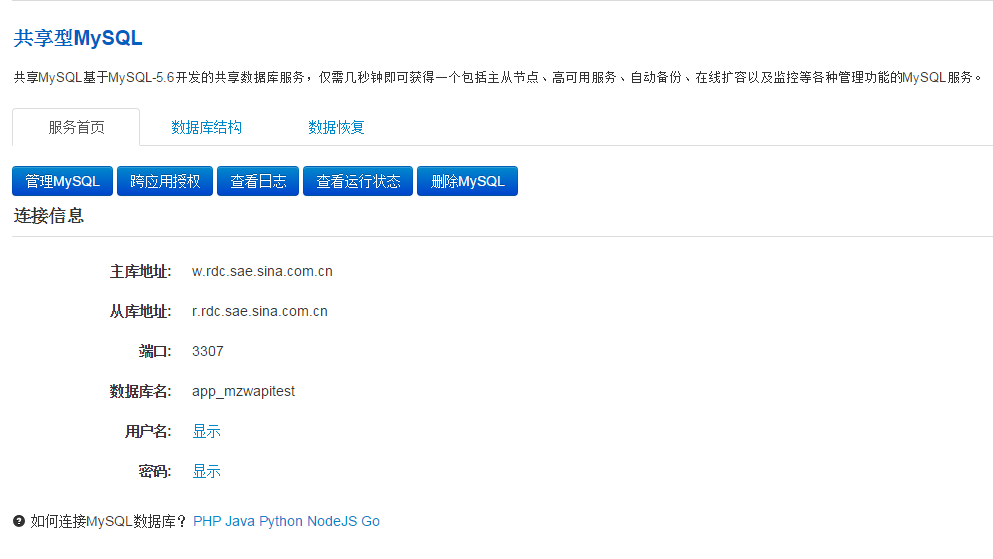Click the 如何连接MySQL数据库 question text
The width and height of the screenshot is (993, 559).
click(109, 521)
